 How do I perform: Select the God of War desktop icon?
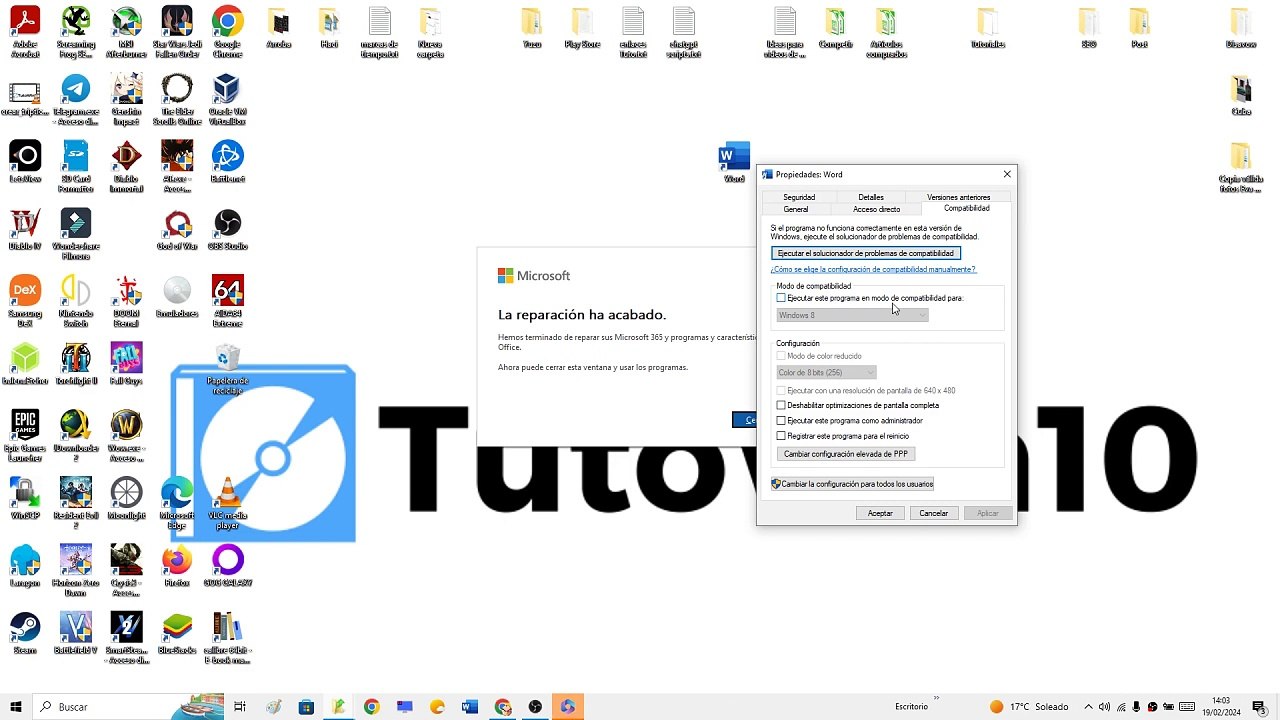[x=177, y=229]
